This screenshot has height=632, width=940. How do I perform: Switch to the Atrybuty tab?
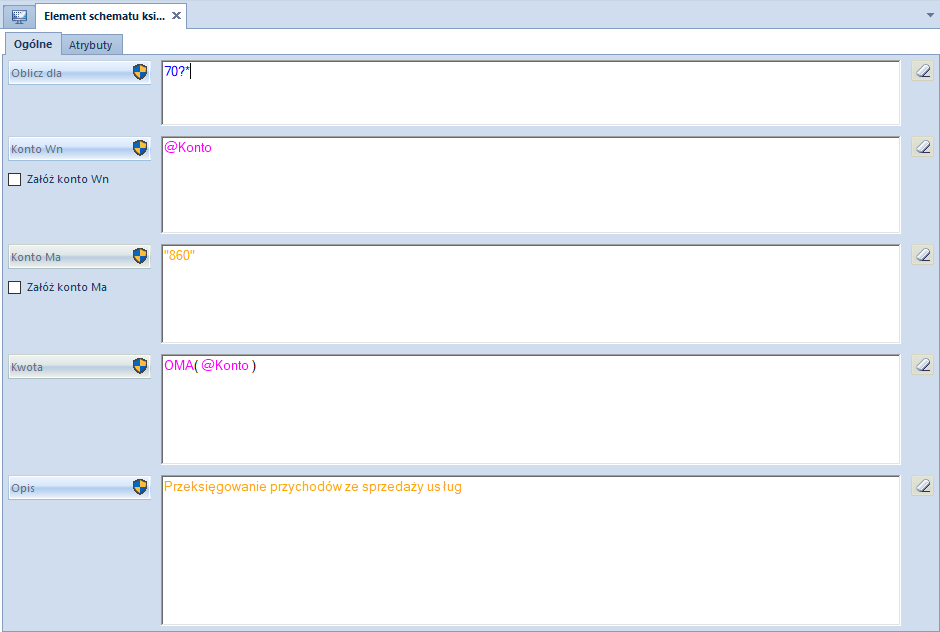point(91,45)
